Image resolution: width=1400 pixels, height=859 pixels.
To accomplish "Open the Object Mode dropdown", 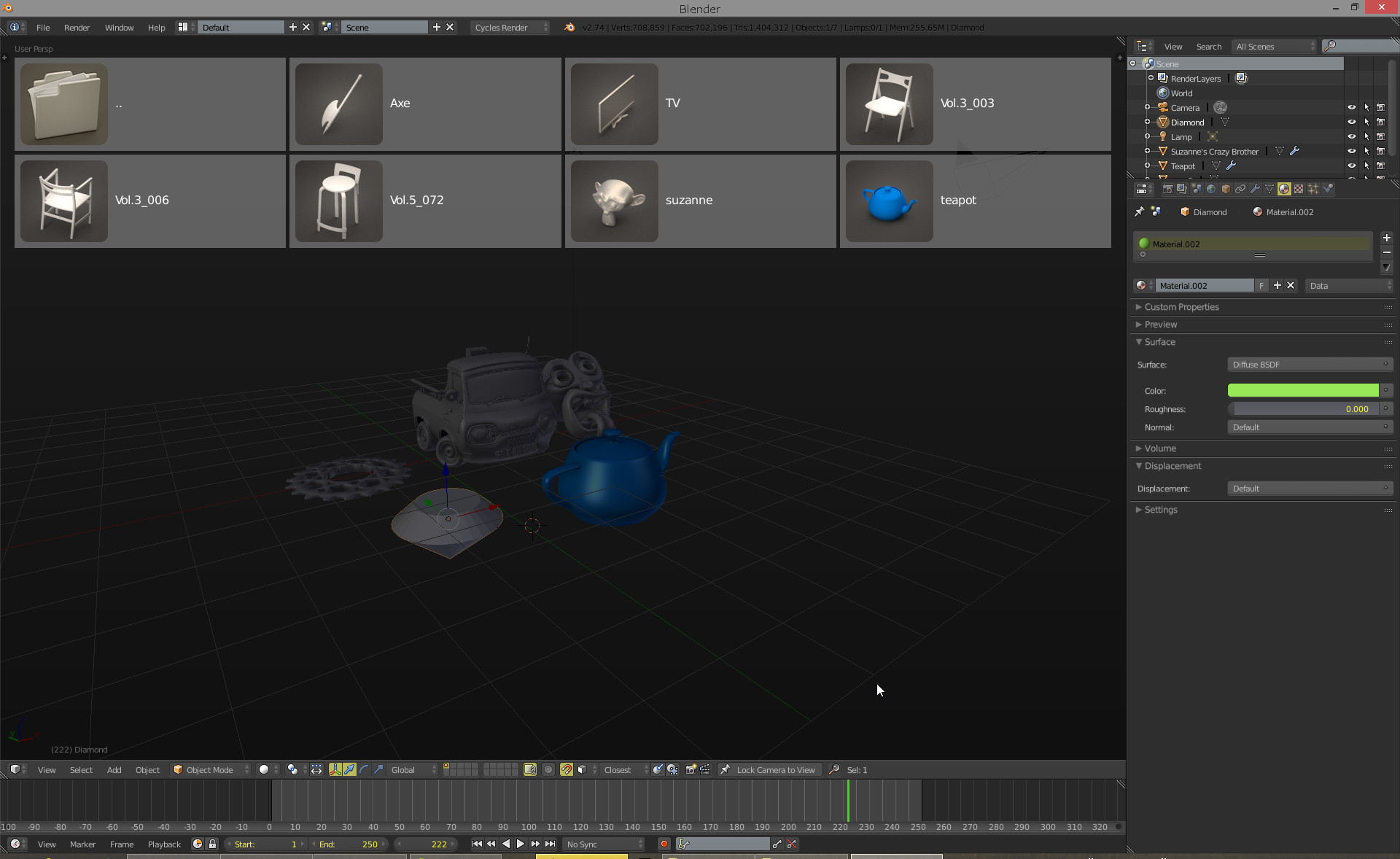I will point(210,769).
